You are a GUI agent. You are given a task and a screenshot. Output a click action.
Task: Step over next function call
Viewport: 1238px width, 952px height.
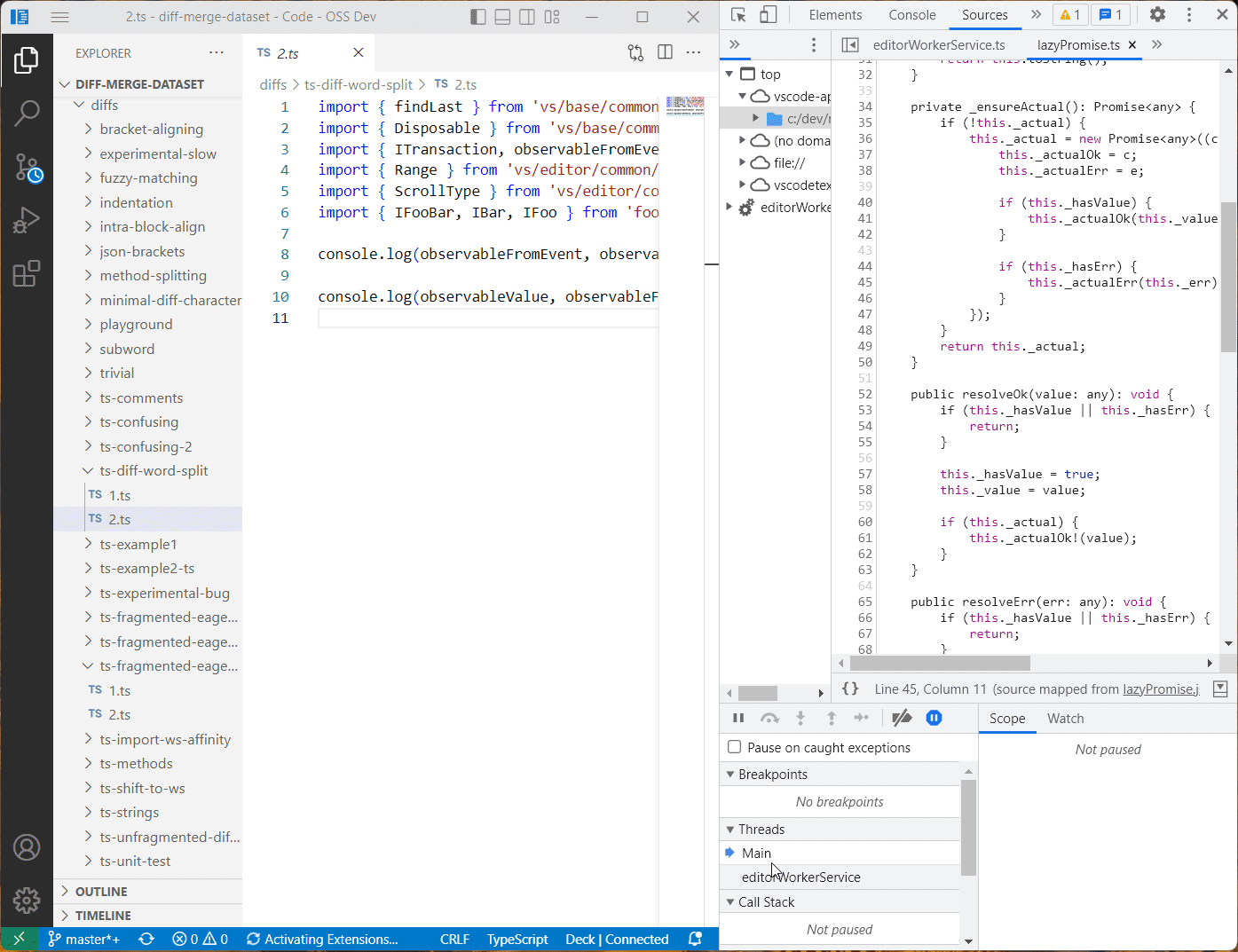coord(769,719)
